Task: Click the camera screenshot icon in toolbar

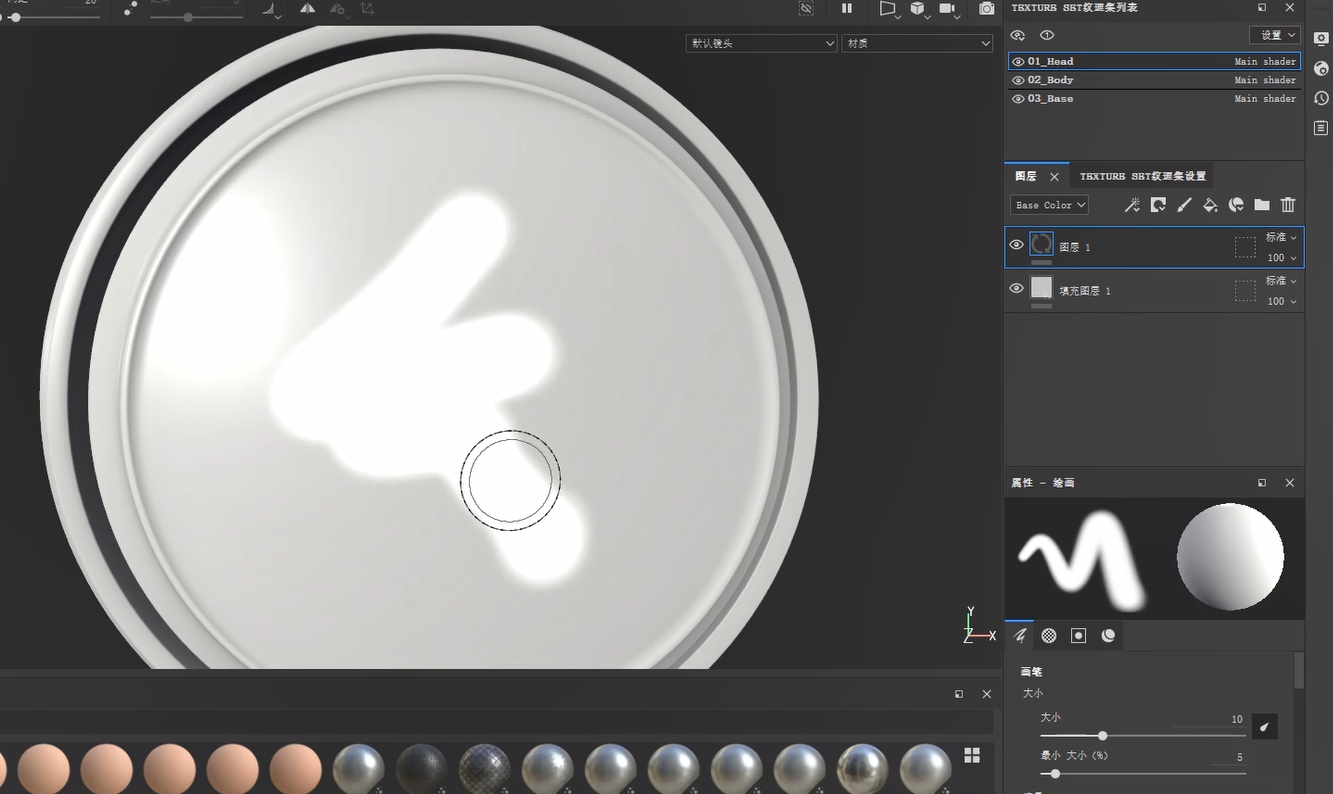Action: coord(987,9)
